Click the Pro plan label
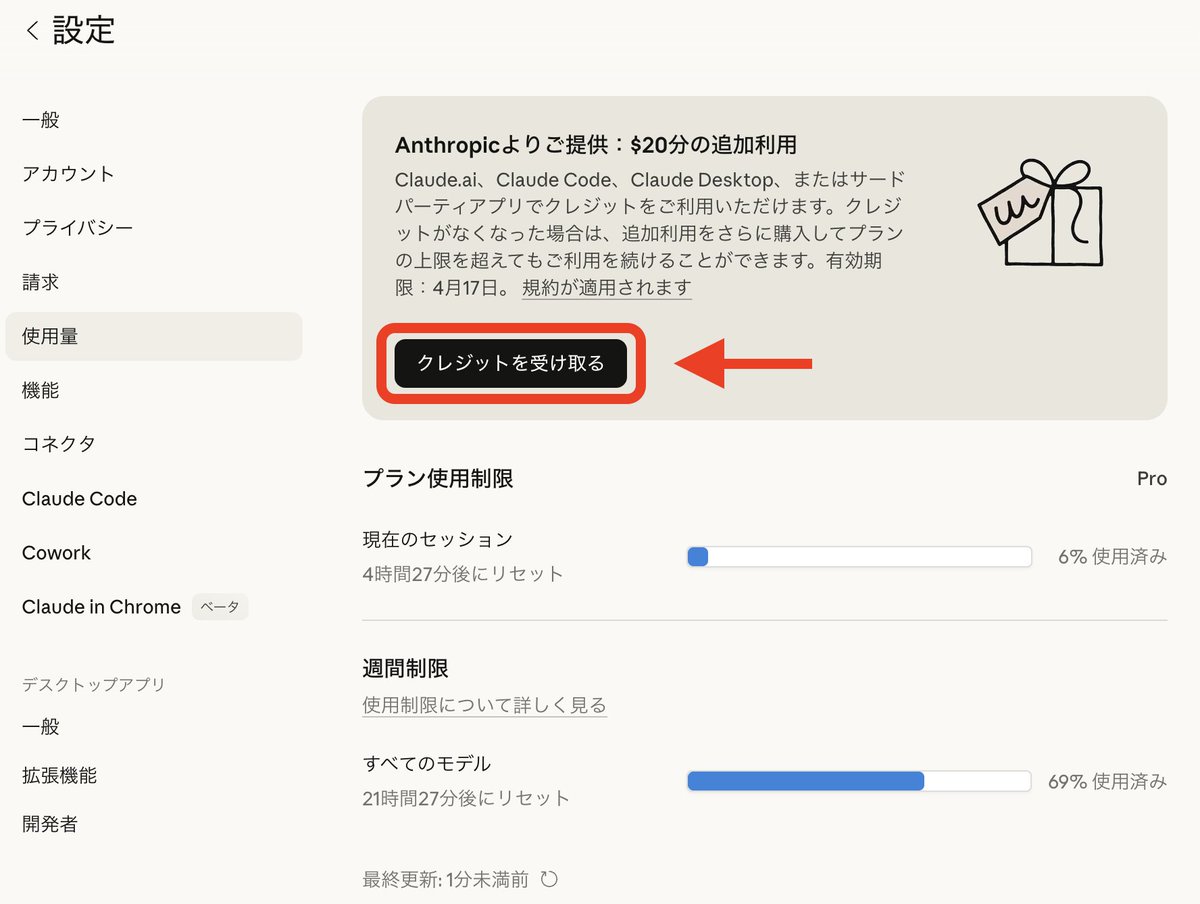The image size is (1200, 904). (1152, 479)
